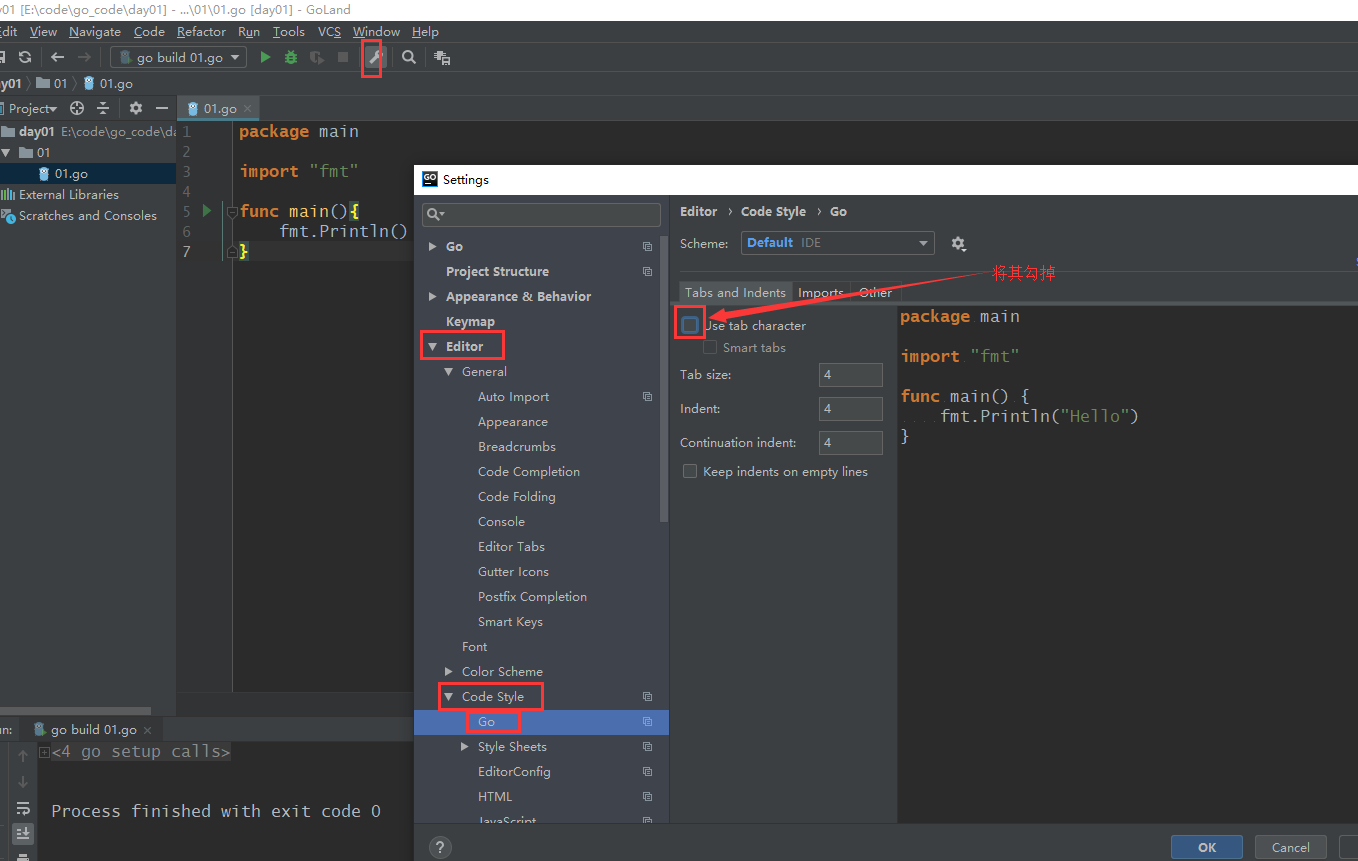Open the go build 01.go configuration dropdown
The image size is (1358, 861).
point(179,58)
